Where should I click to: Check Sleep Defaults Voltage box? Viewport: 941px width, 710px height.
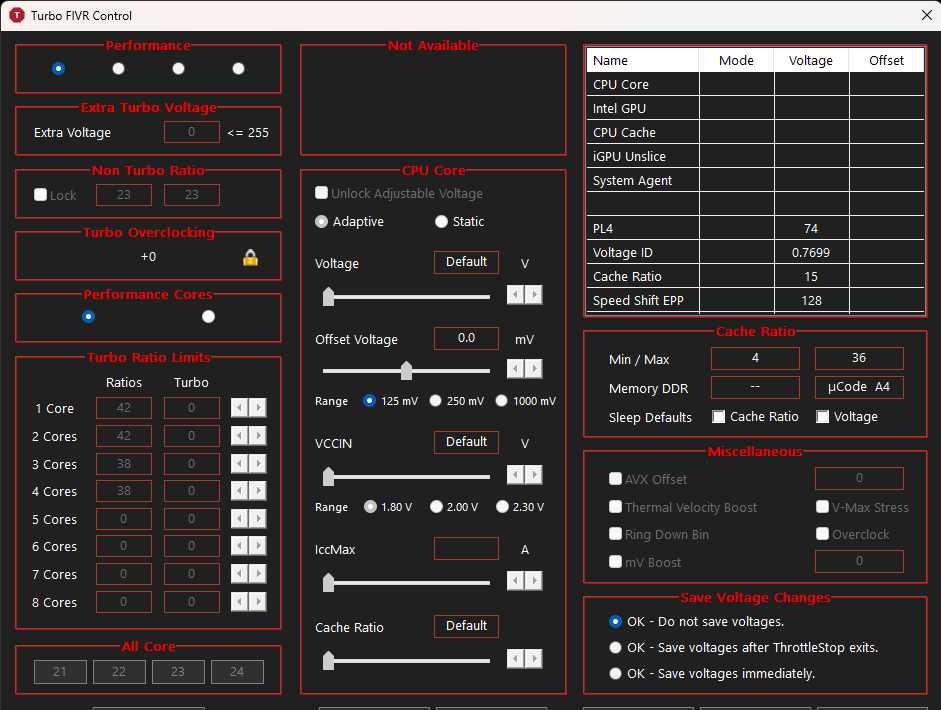823,417
